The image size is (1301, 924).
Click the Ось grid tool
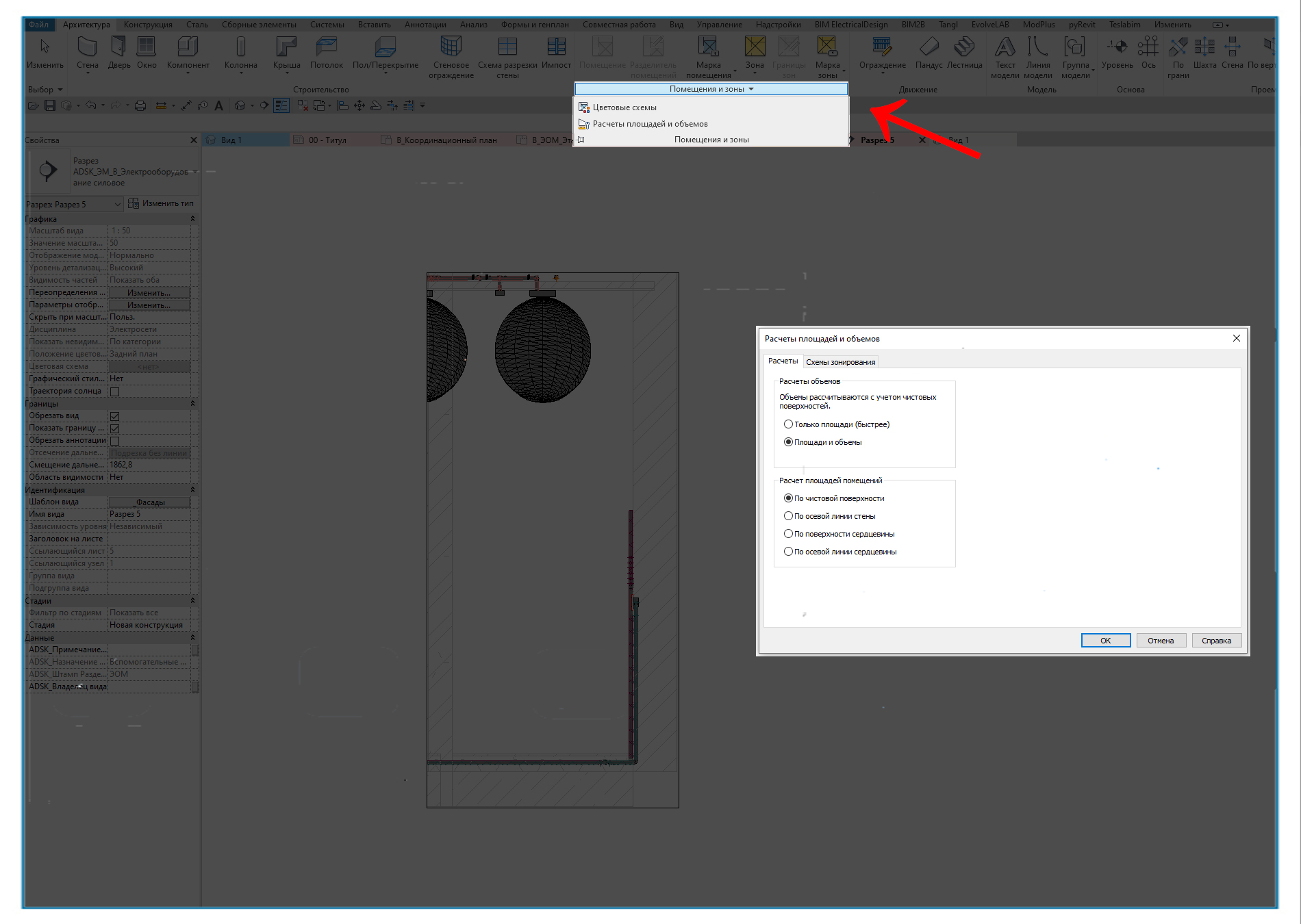[1148, 53]
